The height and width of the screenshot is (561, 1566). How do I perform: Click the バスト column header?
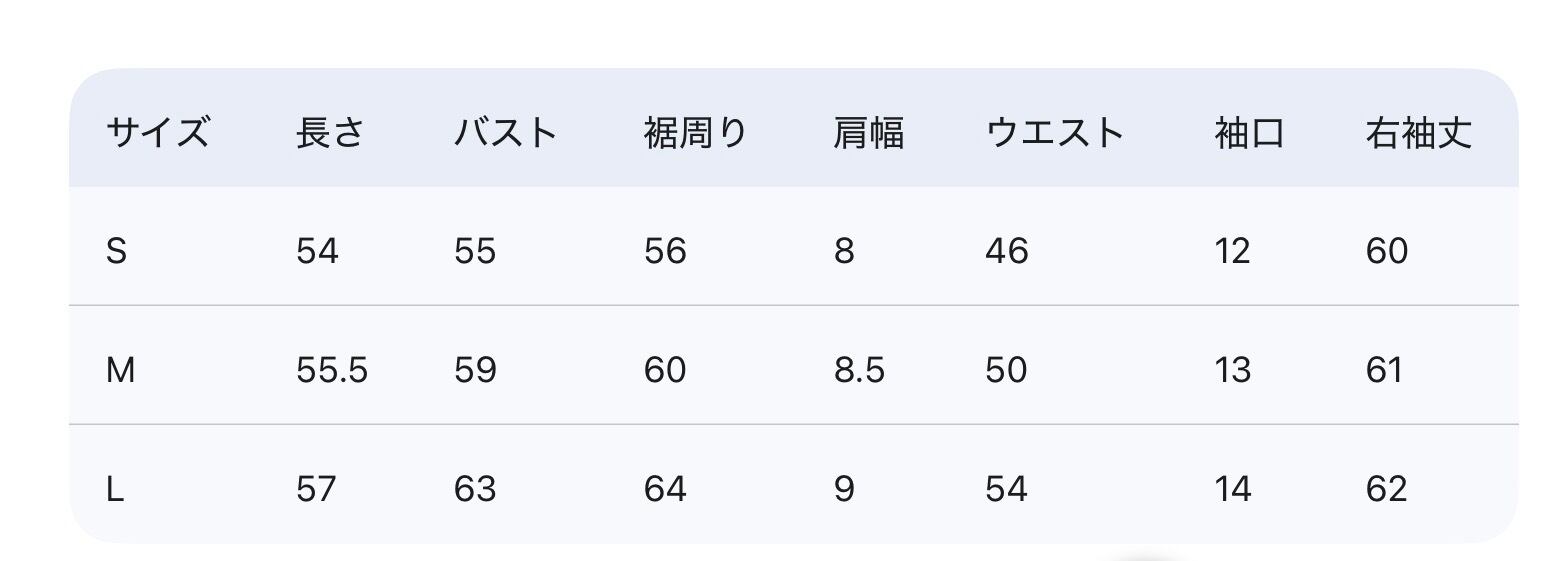pos(505,132)
